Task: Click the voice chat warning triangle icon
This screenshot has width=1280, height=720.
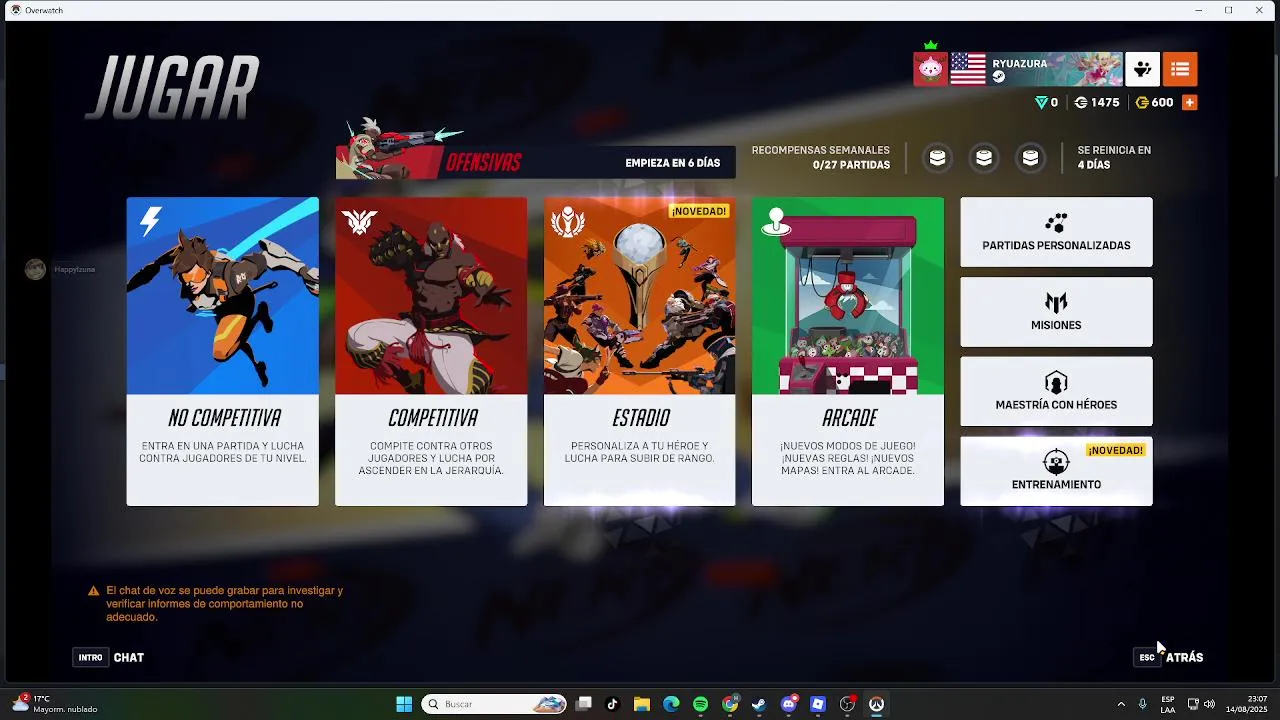Action: [93, 591]
